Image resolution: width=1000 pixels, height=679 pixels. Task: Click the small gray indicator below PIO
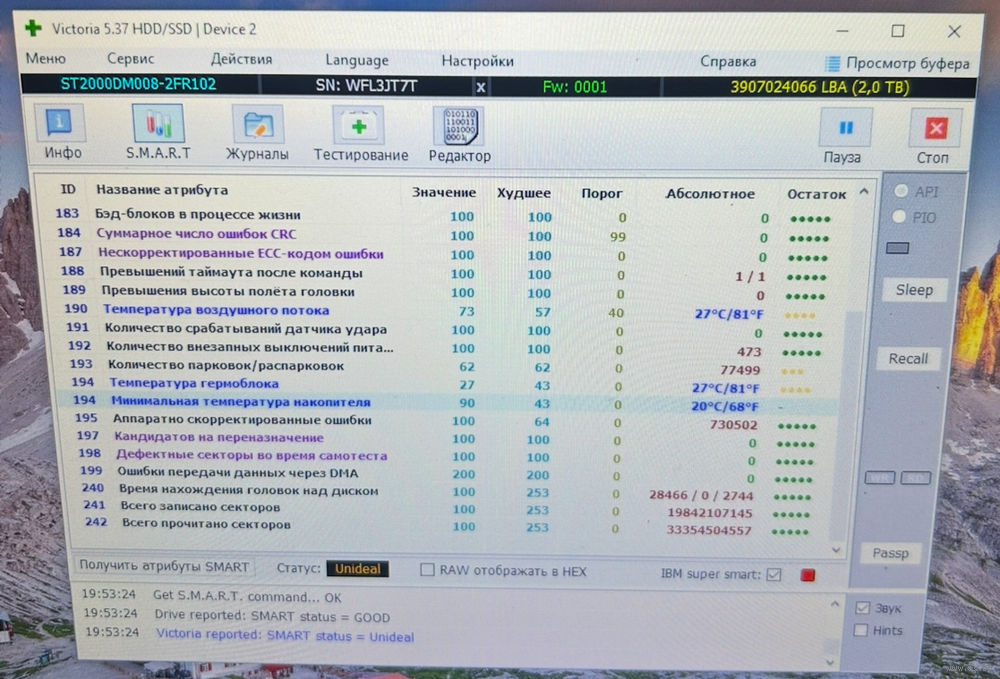897,248
